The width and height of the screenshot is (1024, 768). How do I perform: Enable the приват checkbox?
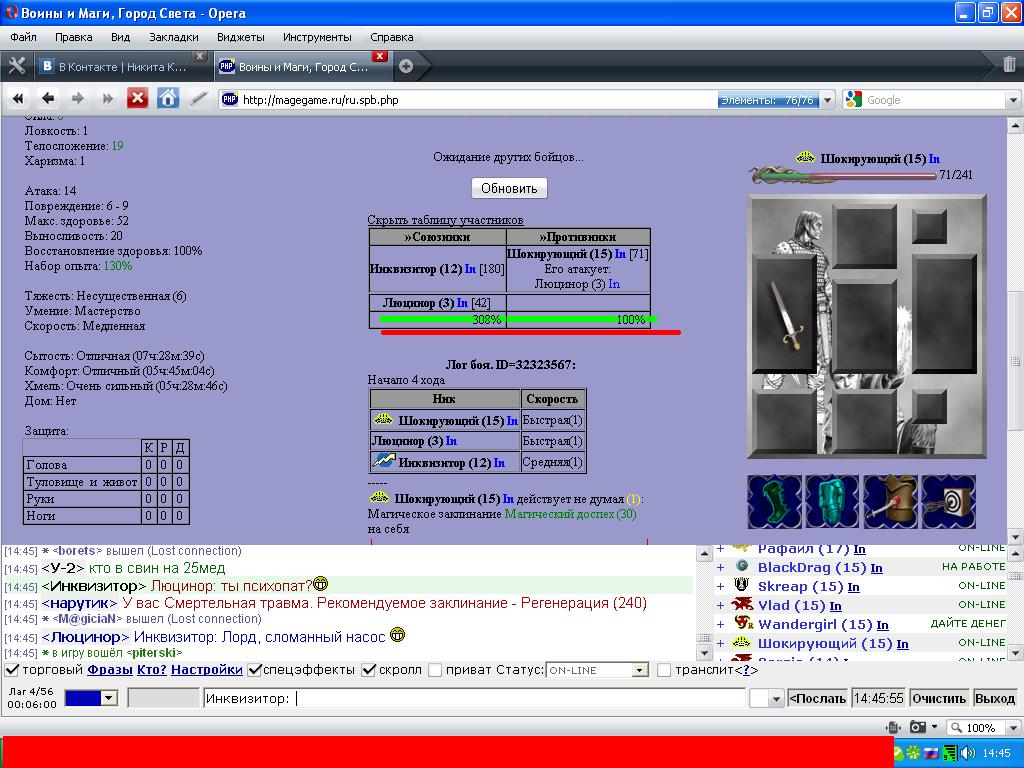(x=435, y=669)
